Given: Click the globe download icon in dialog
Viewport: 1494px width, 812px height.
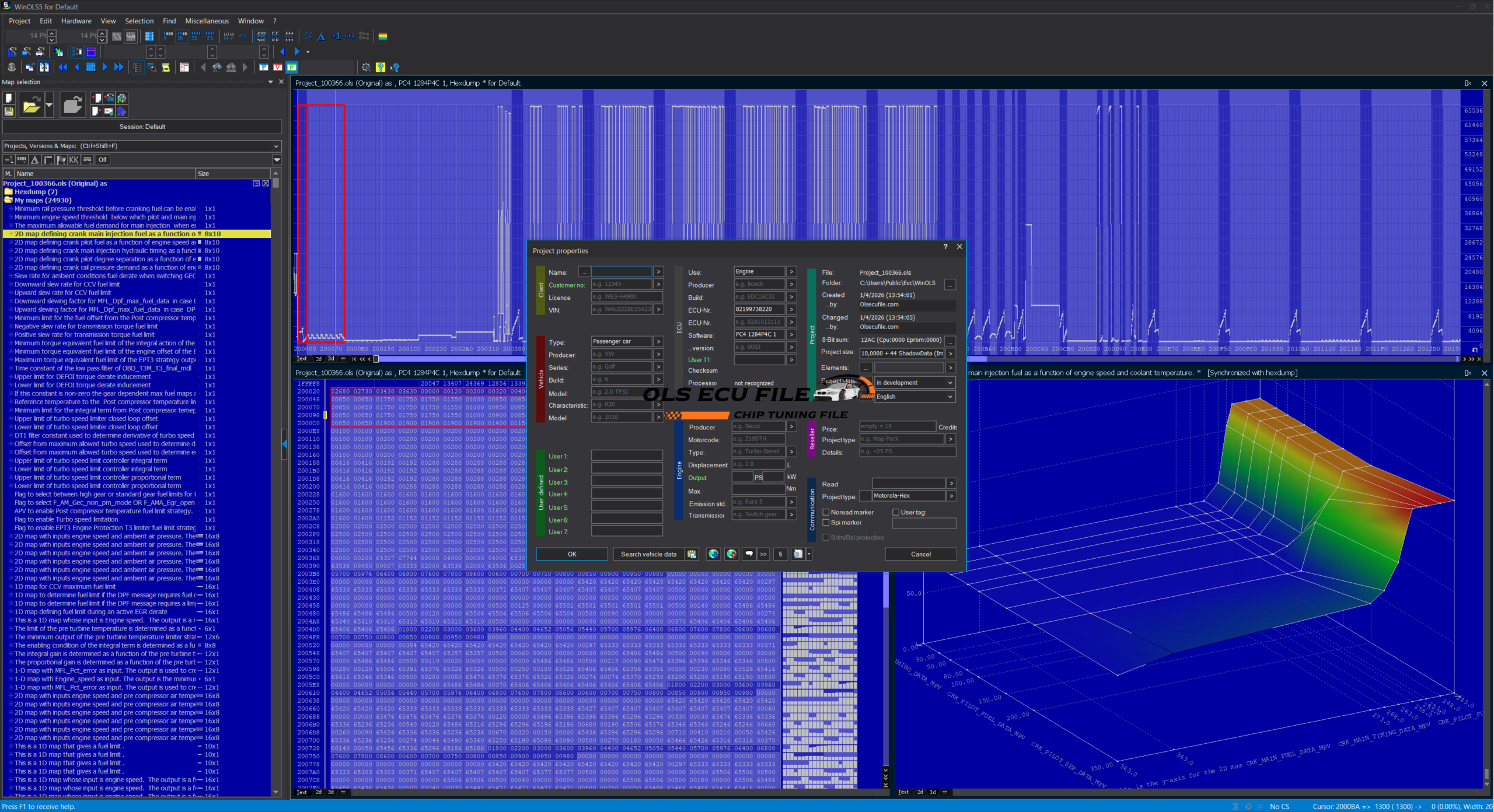Looking at the screenshot, I should click(713, 554).
